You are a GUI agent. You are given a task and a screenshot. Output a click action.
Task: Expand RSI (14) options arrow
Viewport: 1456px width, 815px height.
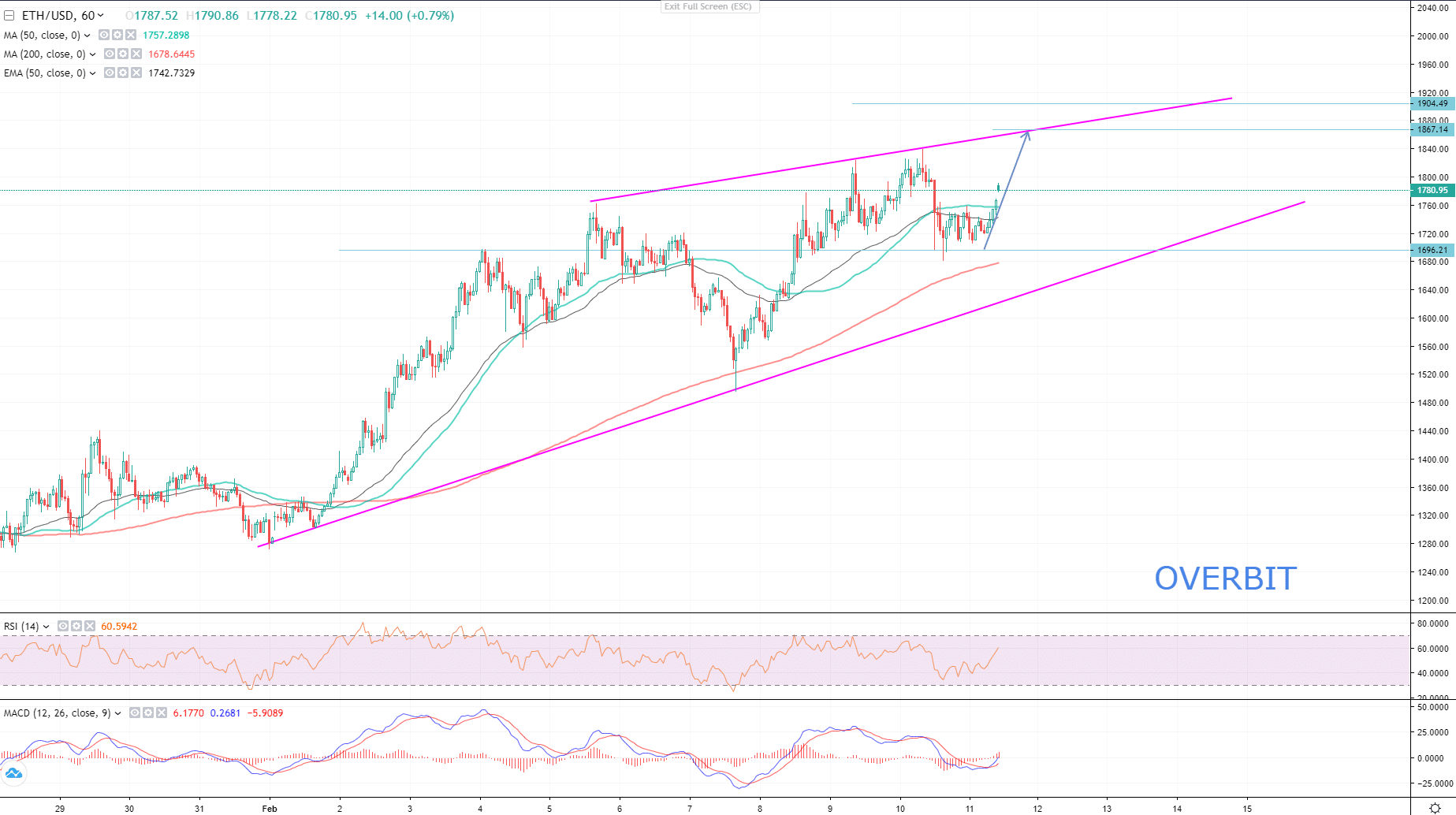tap(47, 627)
